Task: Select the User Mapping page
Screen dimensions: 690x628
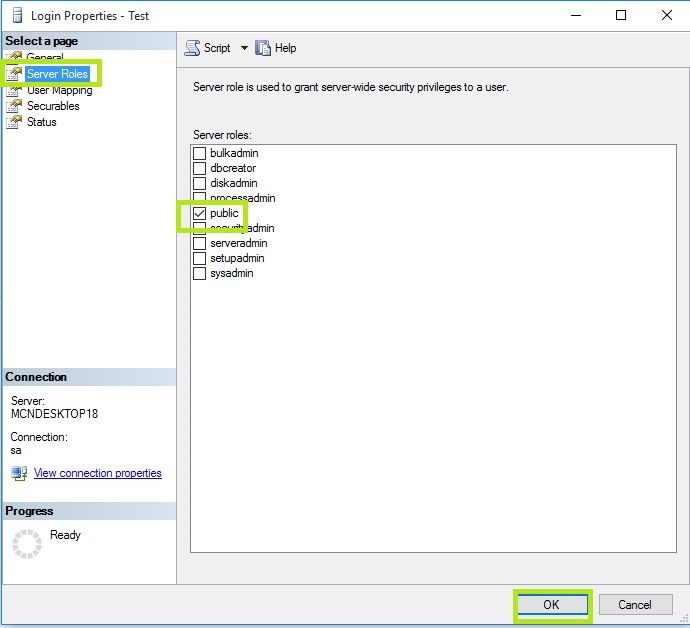Action: [x=59, y=90]
